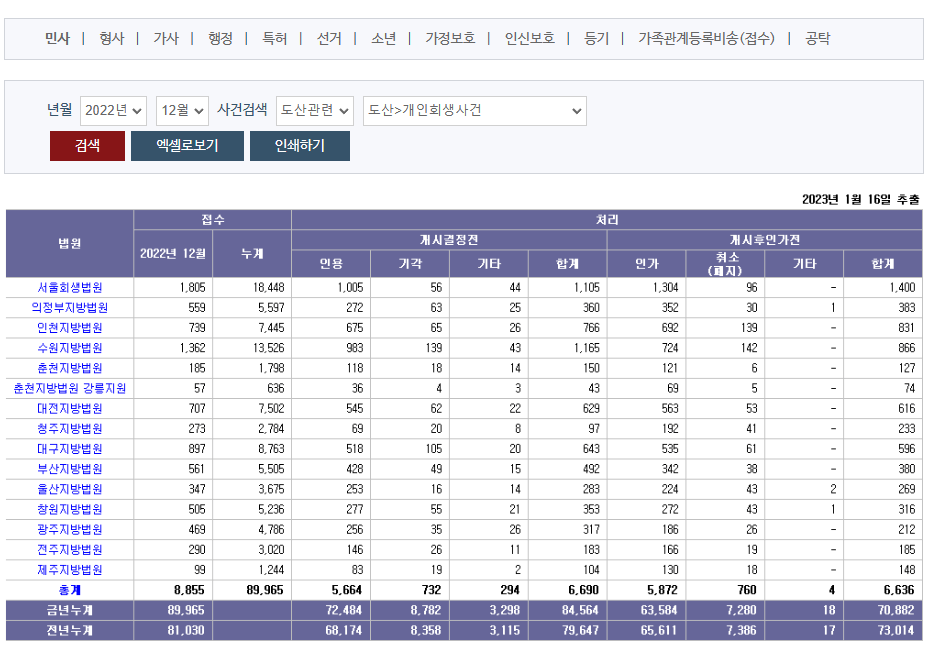Click the 총계 row label
931x652 pixels.
point(69,590)
